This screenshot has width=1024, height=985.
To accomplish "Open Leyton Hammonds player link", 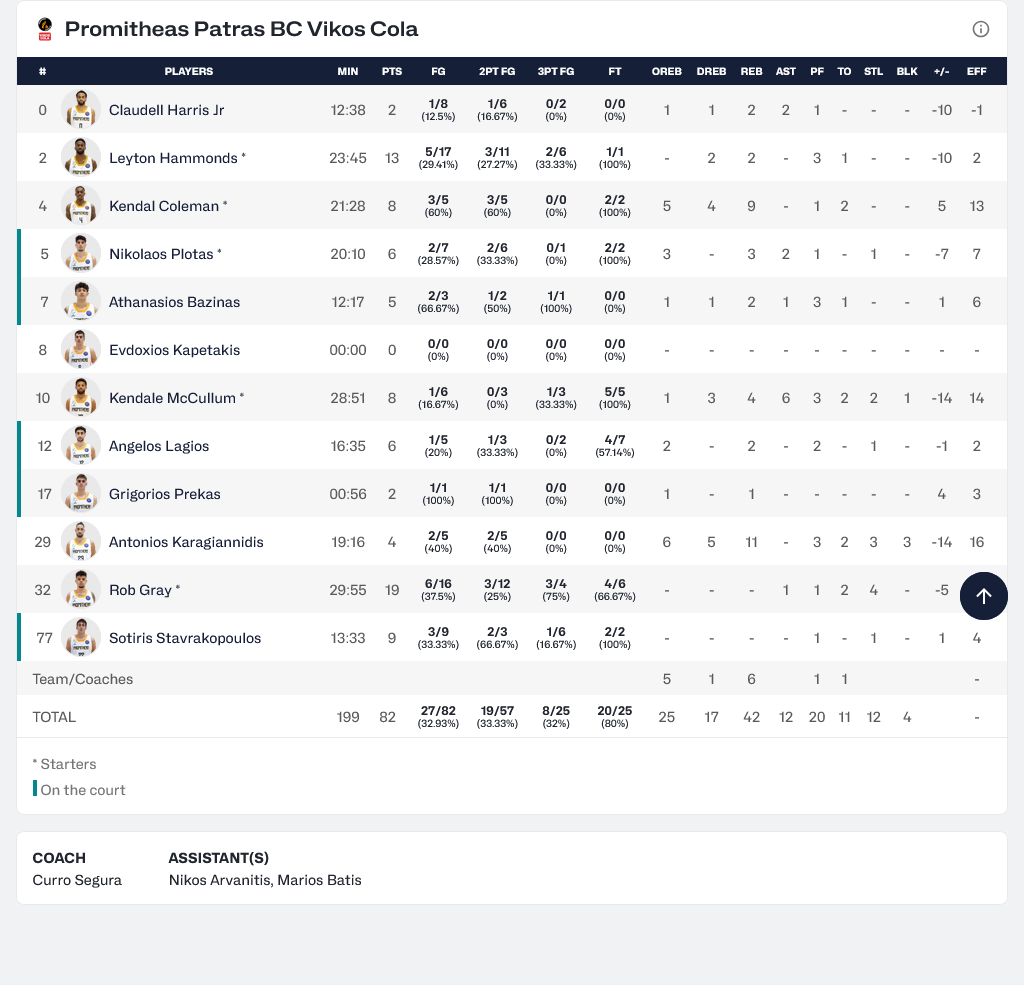I will [x=173, y=158].
